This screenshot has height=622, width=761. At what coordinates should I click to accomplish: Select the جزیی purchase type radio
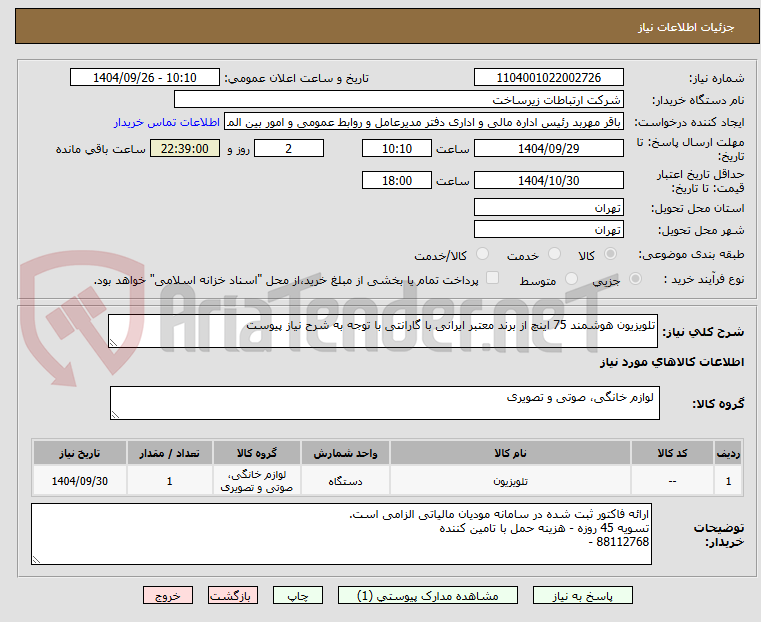tap(635, 278)
